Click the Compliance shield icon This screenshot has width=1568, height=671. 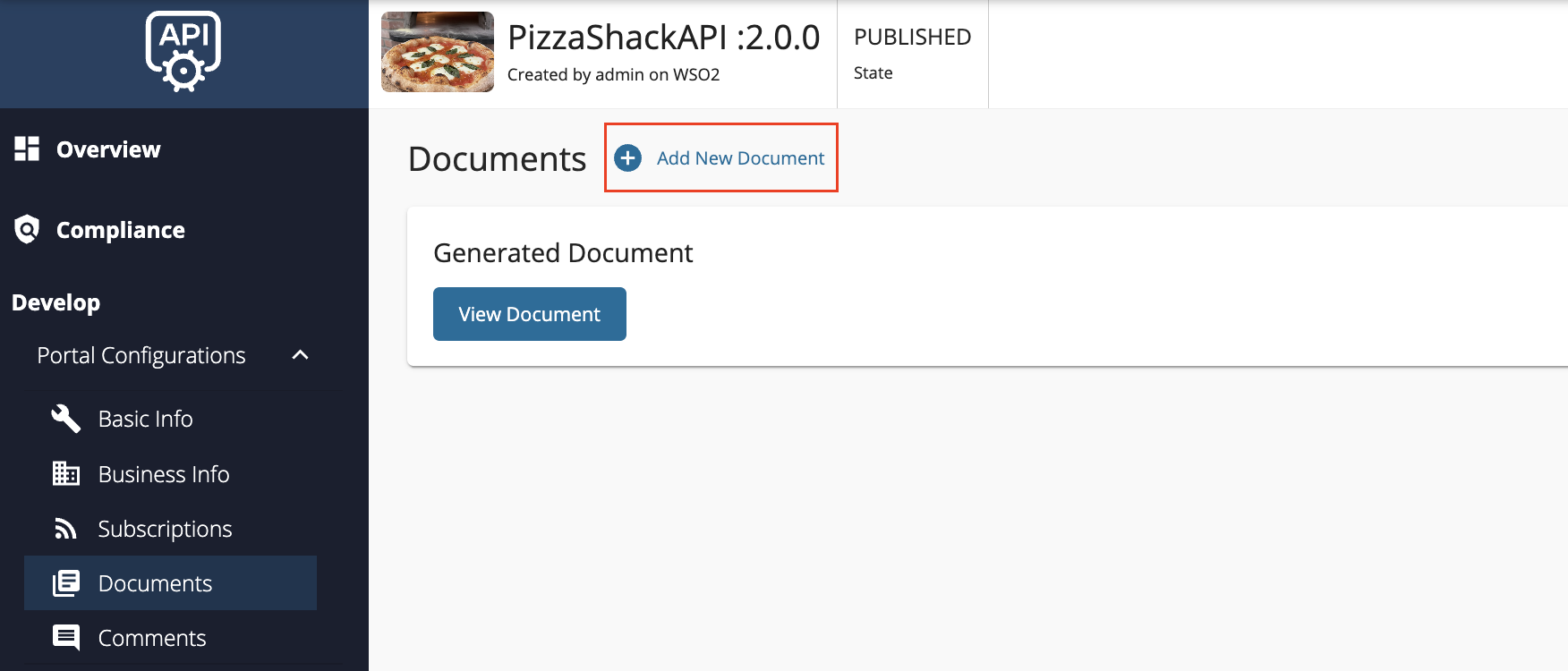click(27, 230)
